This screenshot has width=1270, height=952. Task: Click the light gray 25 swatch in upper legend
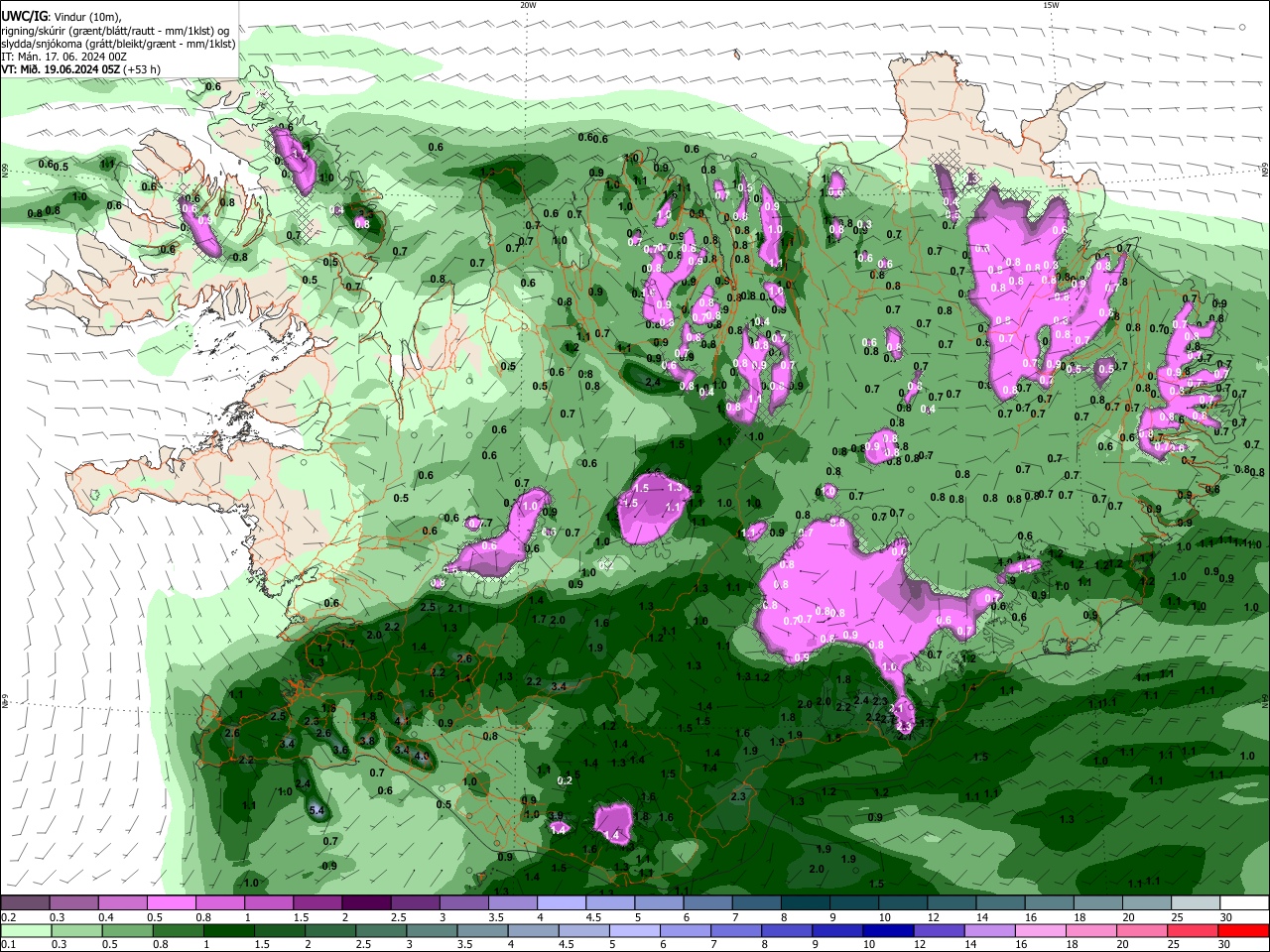click(1197, 903)
